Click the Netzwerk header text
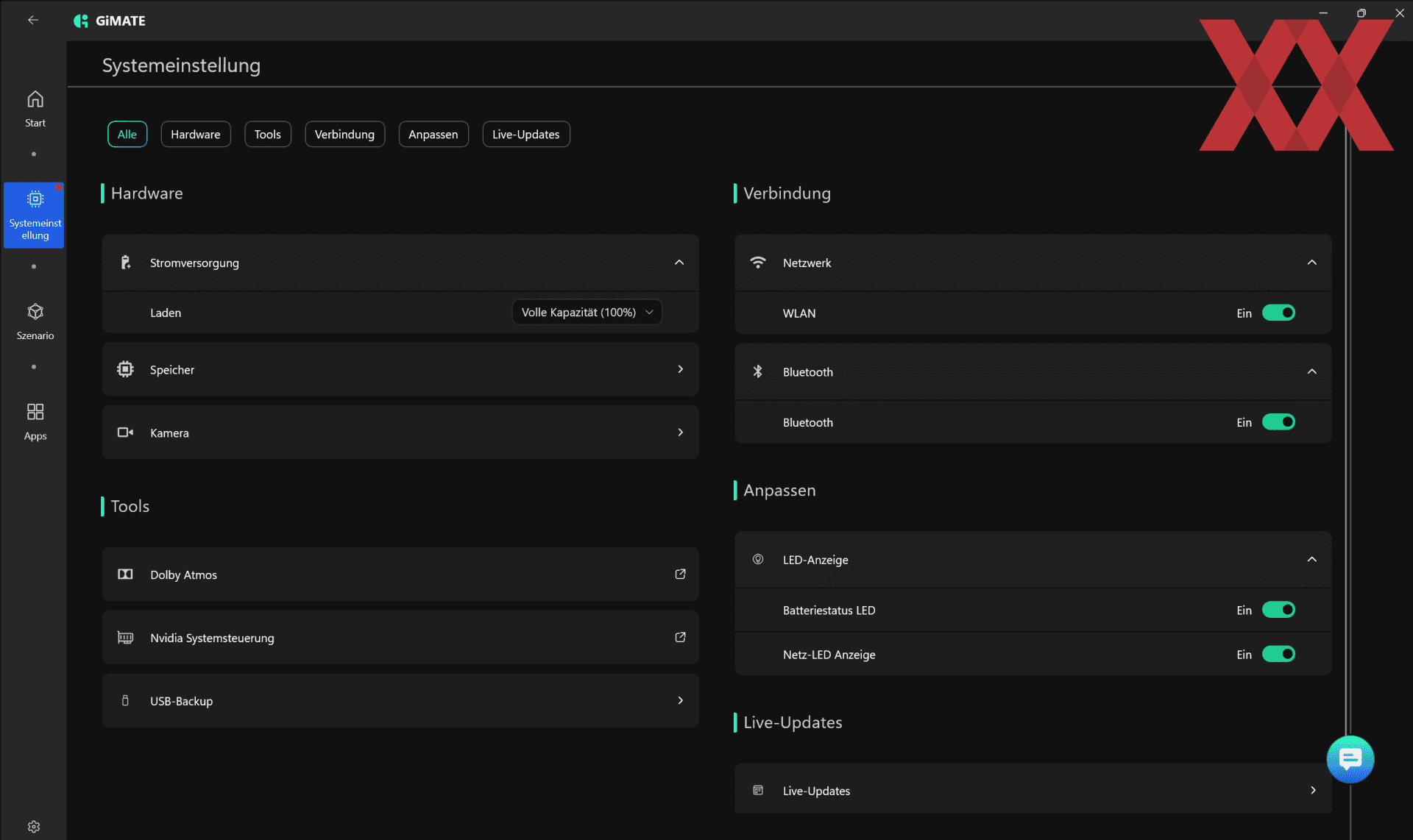 point(807,263)
